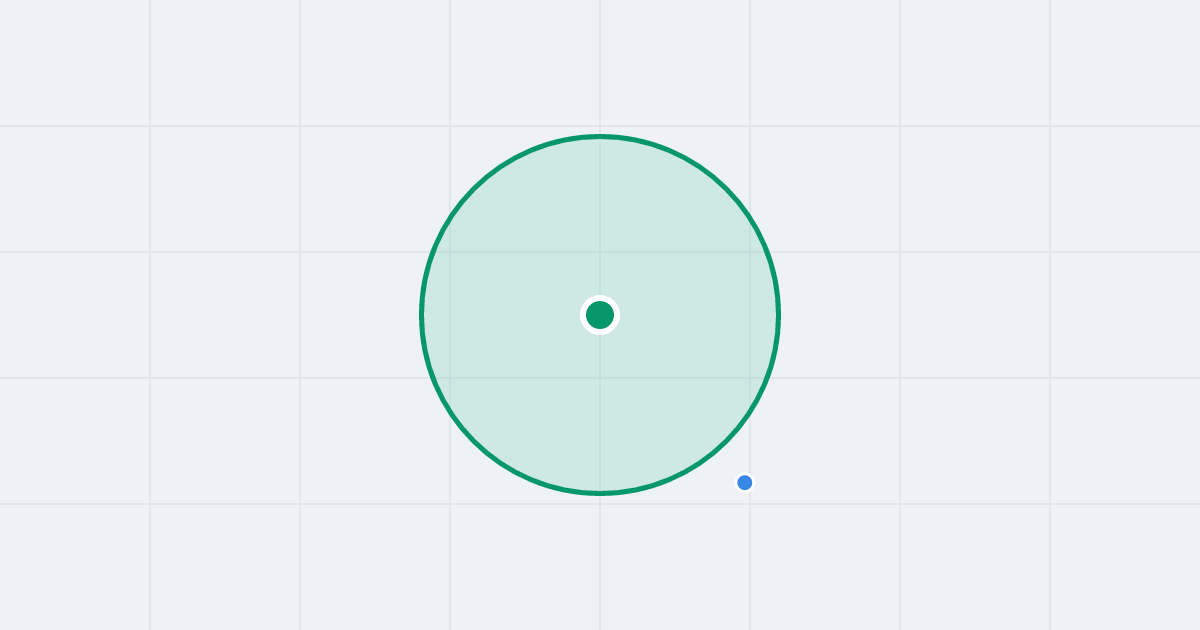Click the lower-right grid intersection inside the circle
Screen dimensions: 1200x630
click(750, 378)
